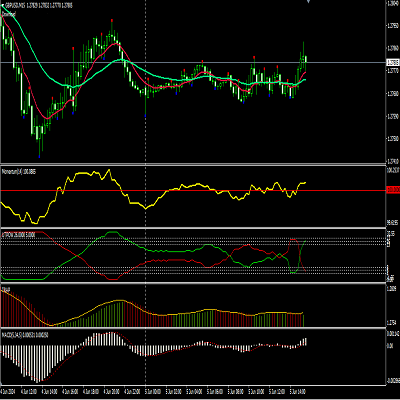Click the red Momentum 100 level line
This screenshot has height=400, width=400.
[193, 191]
